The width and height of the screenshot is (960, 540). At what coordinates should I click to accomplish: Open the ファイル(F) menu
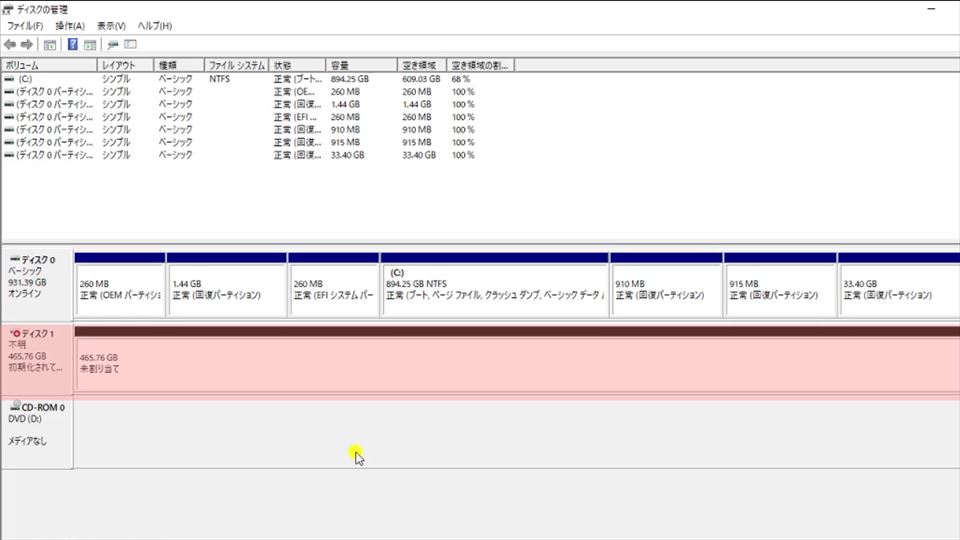pos(25,26)
